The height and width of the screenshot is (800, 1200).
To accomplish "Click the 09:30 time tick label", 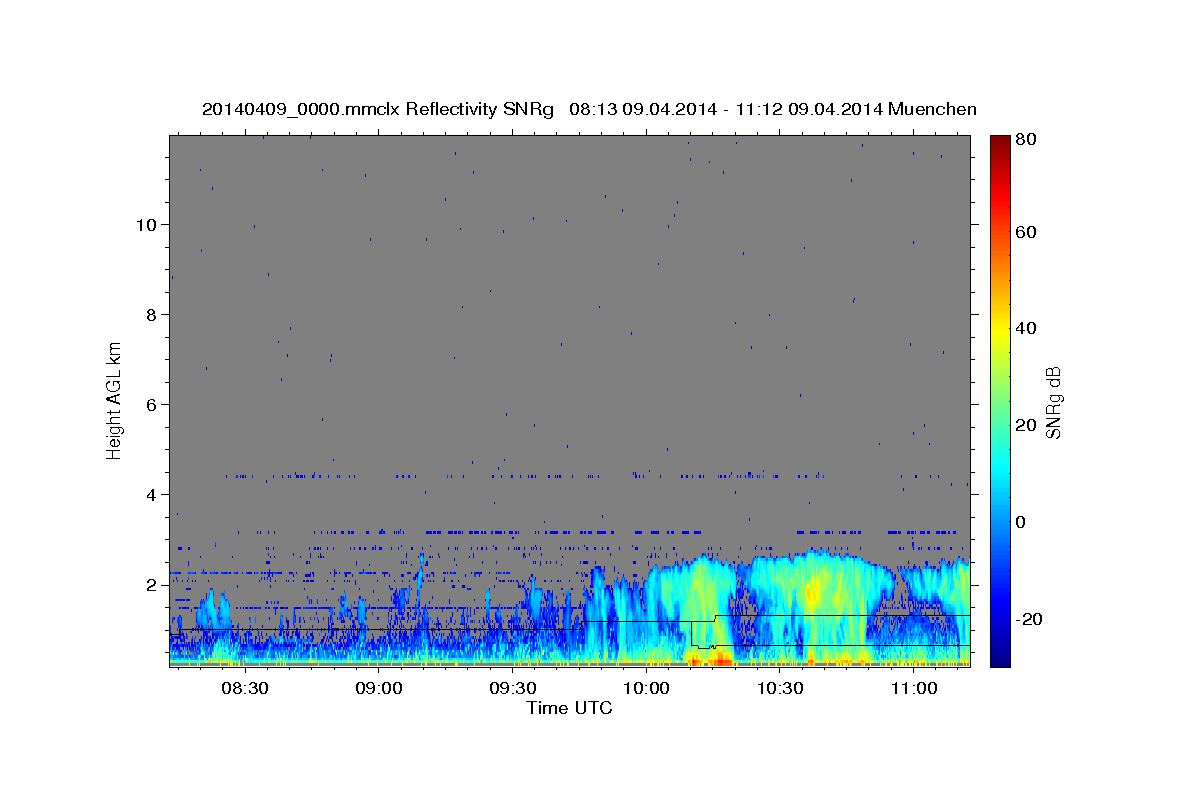I will [512, 688].
